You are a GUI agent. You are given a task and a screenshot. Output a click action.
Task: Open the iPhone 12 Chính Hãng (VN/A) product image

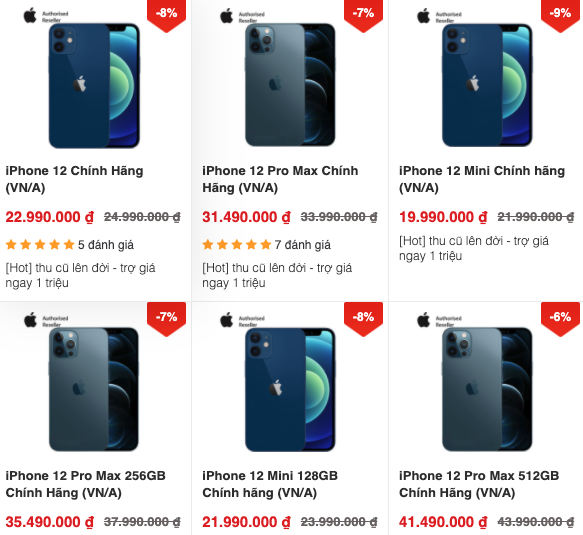(x=94, y=86)
